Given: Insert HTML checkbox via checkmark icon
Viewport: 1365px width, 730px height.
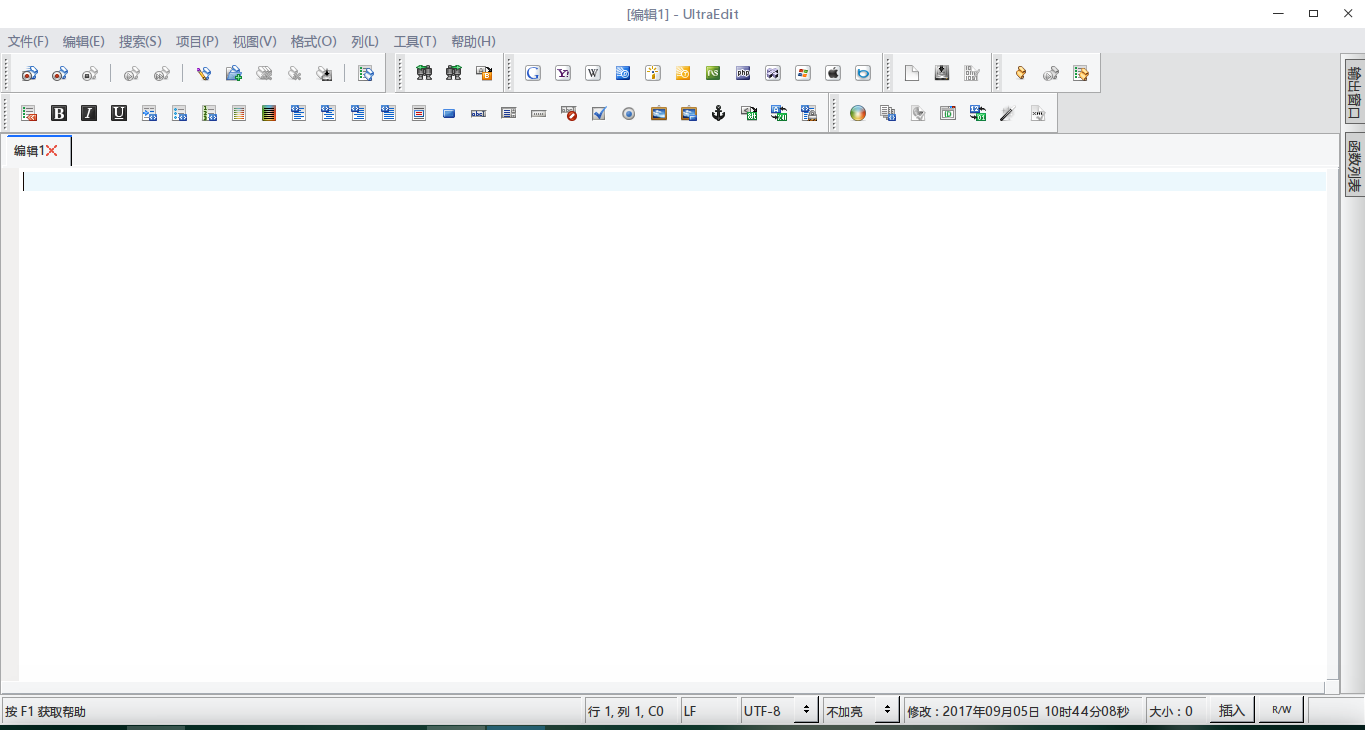Looking at the screenshot, I should point(599,113).
